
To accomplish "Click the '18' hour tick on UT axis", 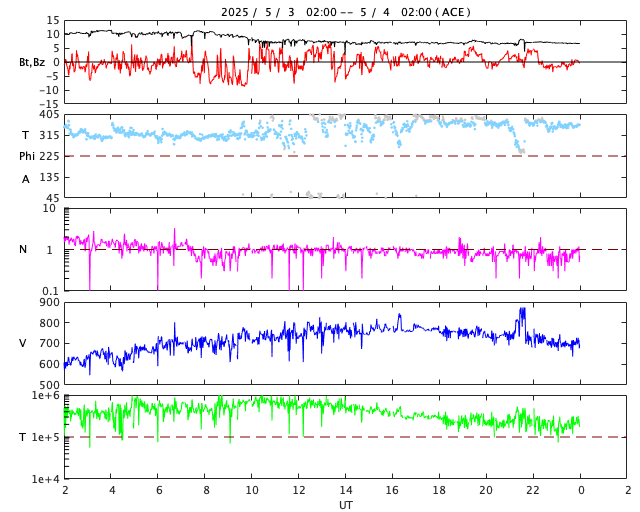I will point(440,490).
